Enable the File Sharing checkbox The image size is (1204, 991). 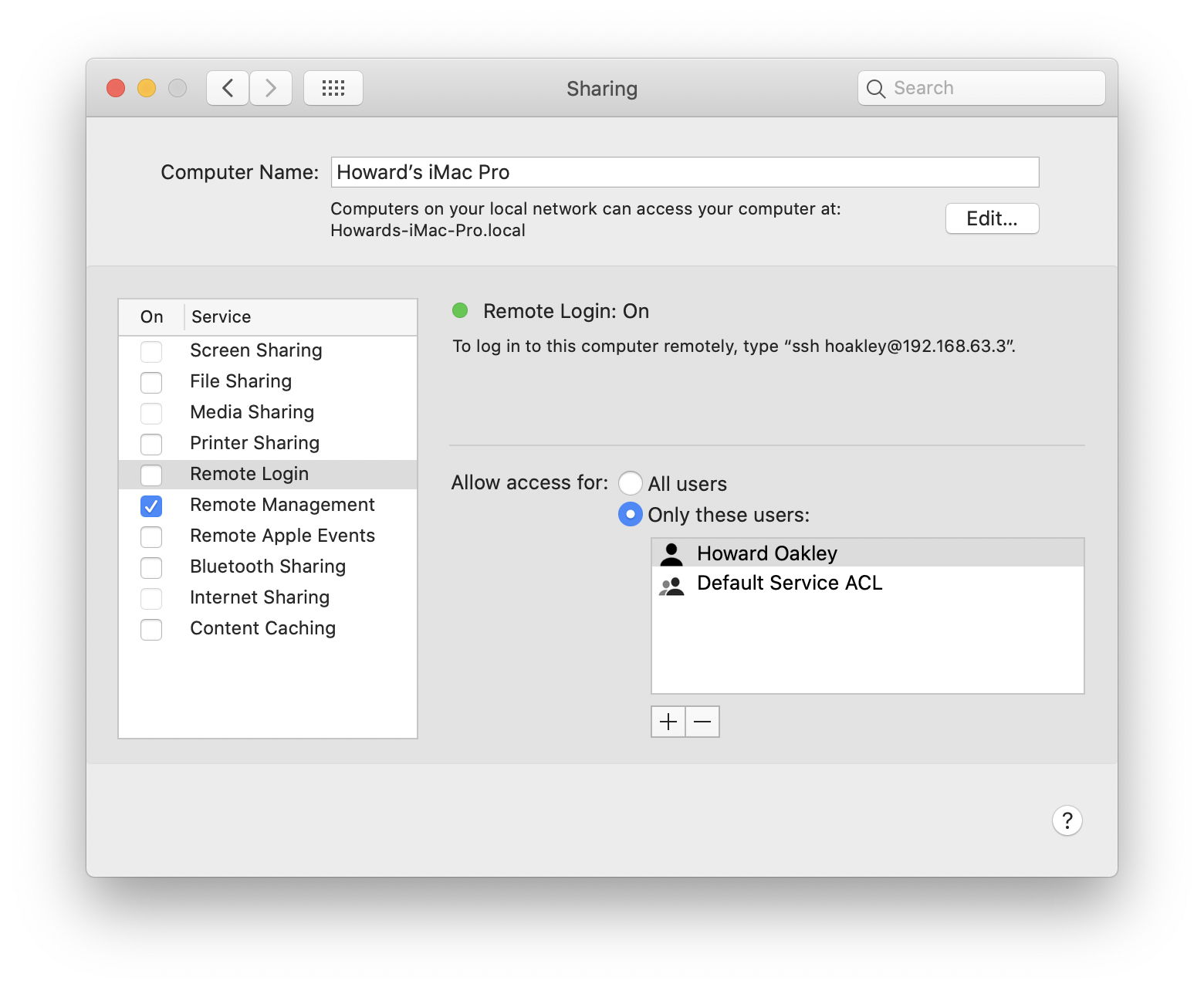pyautogui.click(x=151, y=382)
